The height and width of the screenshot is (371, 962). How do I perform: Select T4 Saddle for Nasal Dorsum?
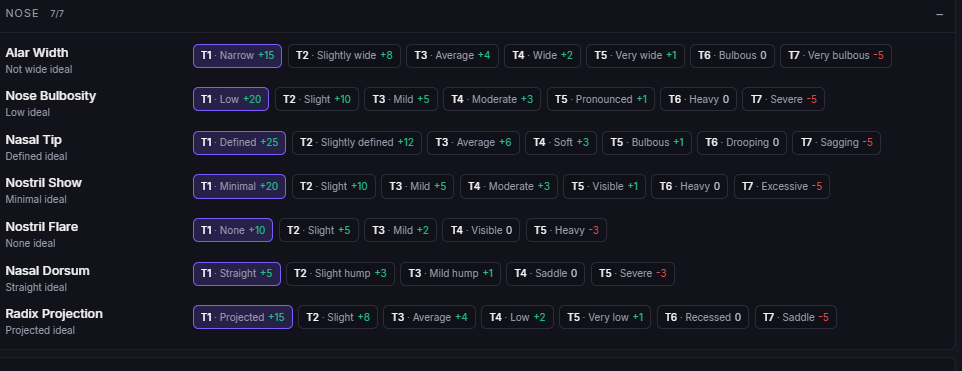[545, 274]
